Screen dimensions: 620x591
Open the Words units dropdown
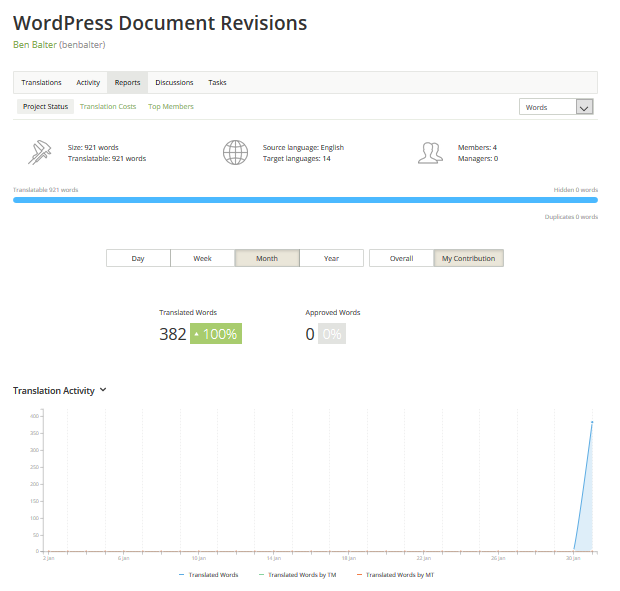(x=556, y=107)
